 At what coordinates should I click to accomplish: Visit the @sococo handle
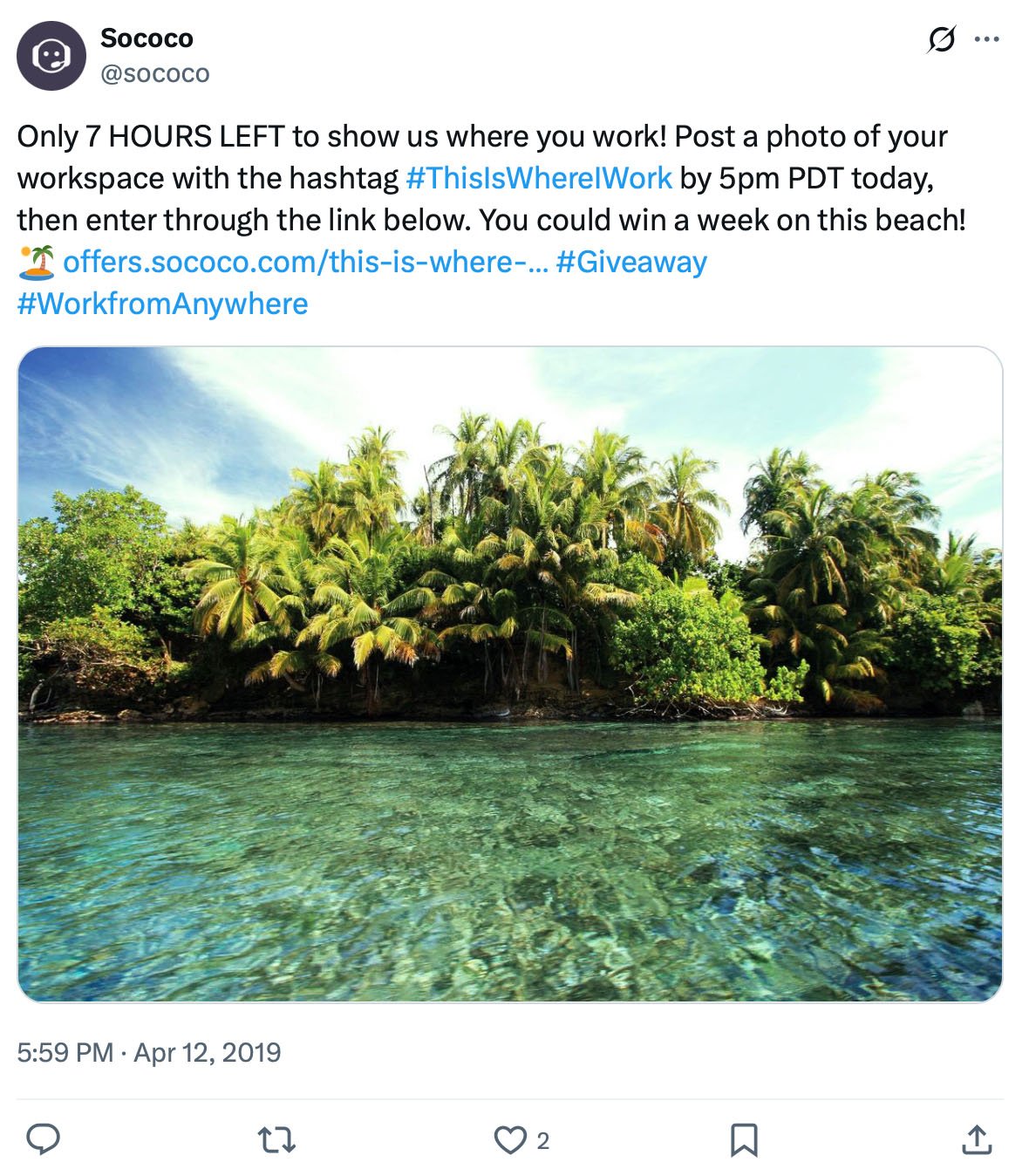pyautogui.click(x=155, y=74)
